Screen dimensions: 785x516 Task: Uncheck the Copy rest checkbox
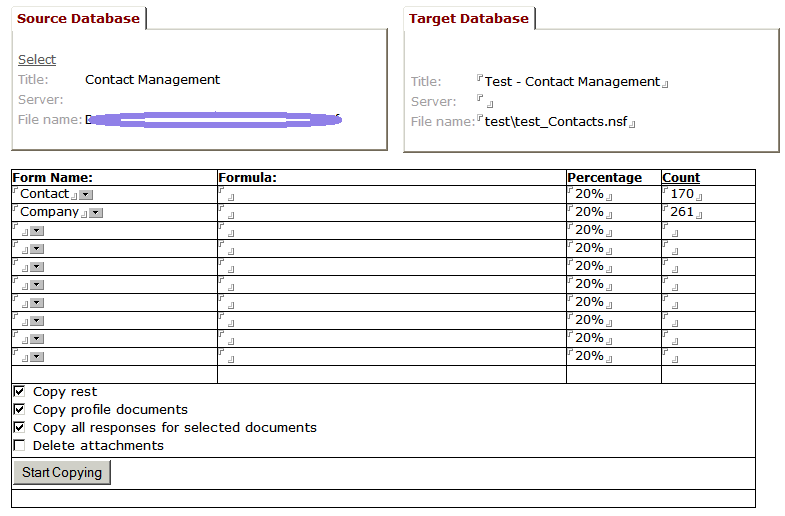(x=20, y=391)
